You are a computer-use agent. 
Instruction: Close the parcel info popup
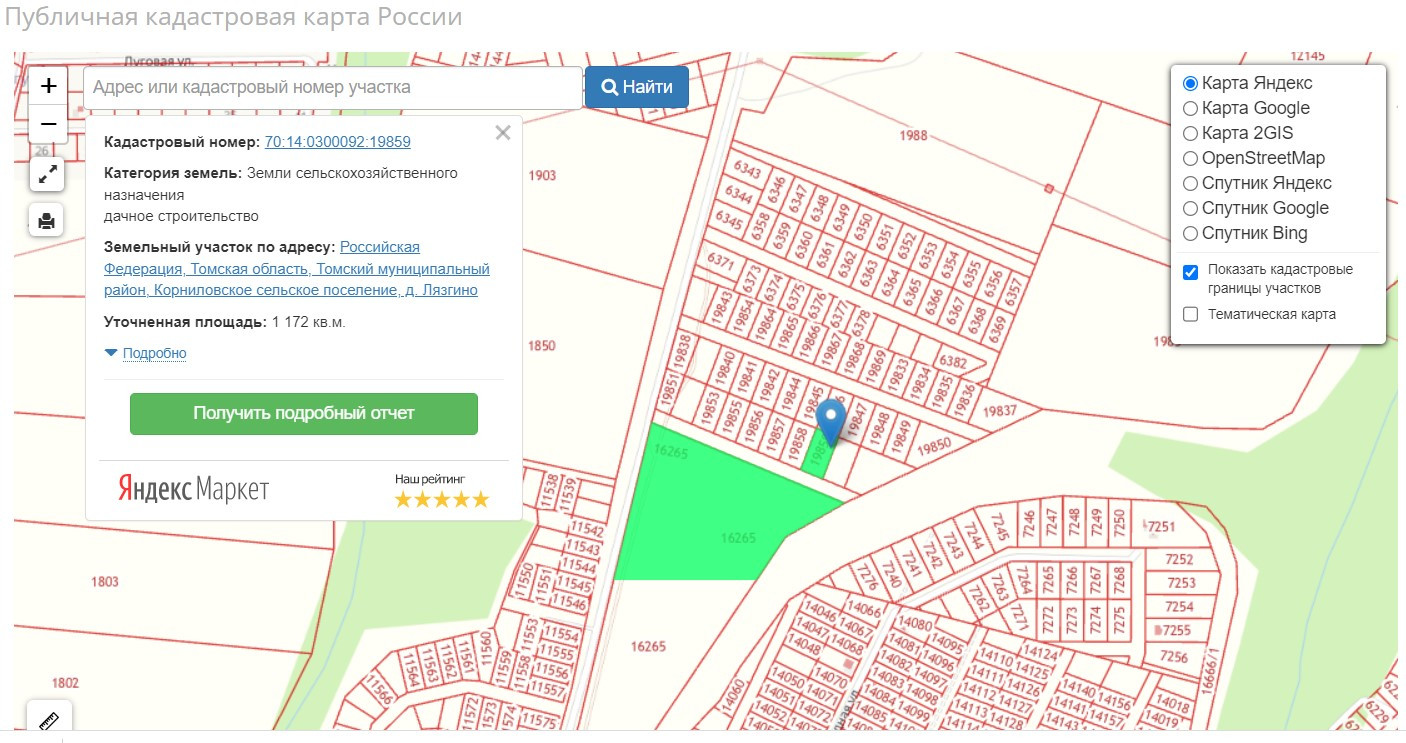point(503,133)
